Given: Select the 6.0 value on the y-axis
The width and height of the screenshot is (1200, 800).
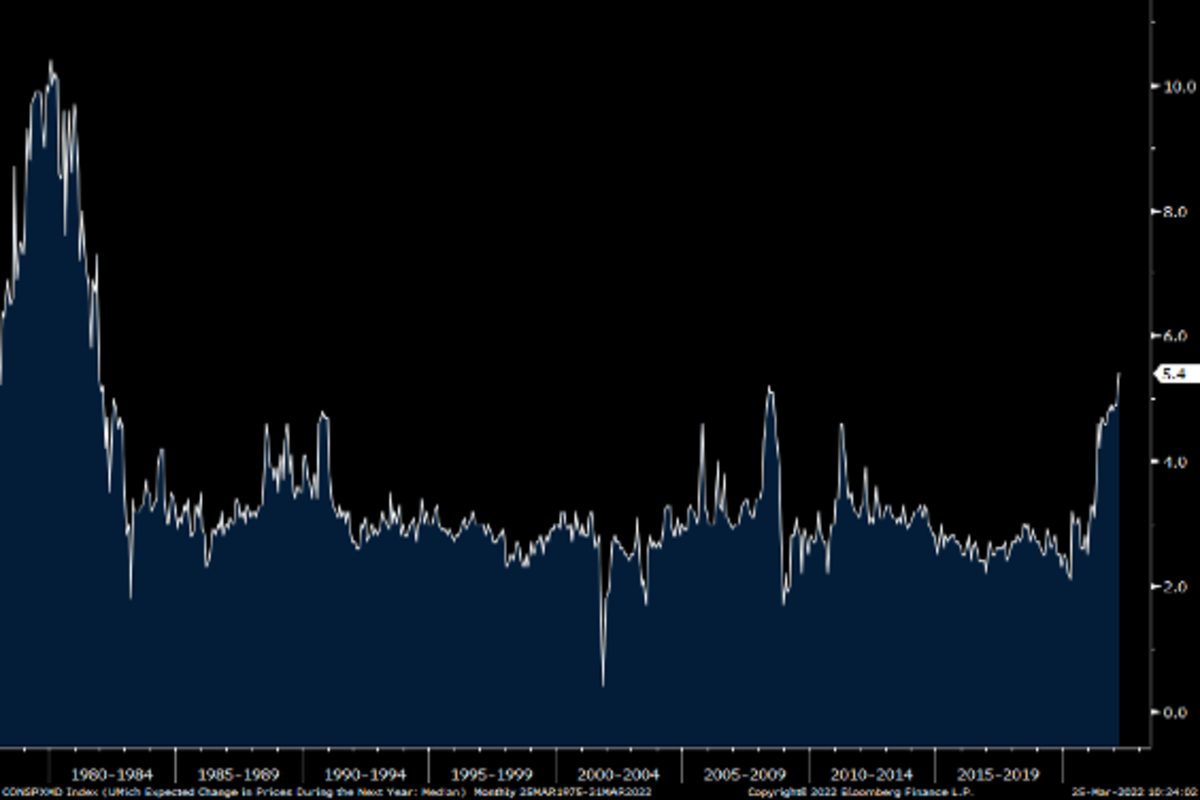Looking at the screenshot, I should (x=1172, y=337).
